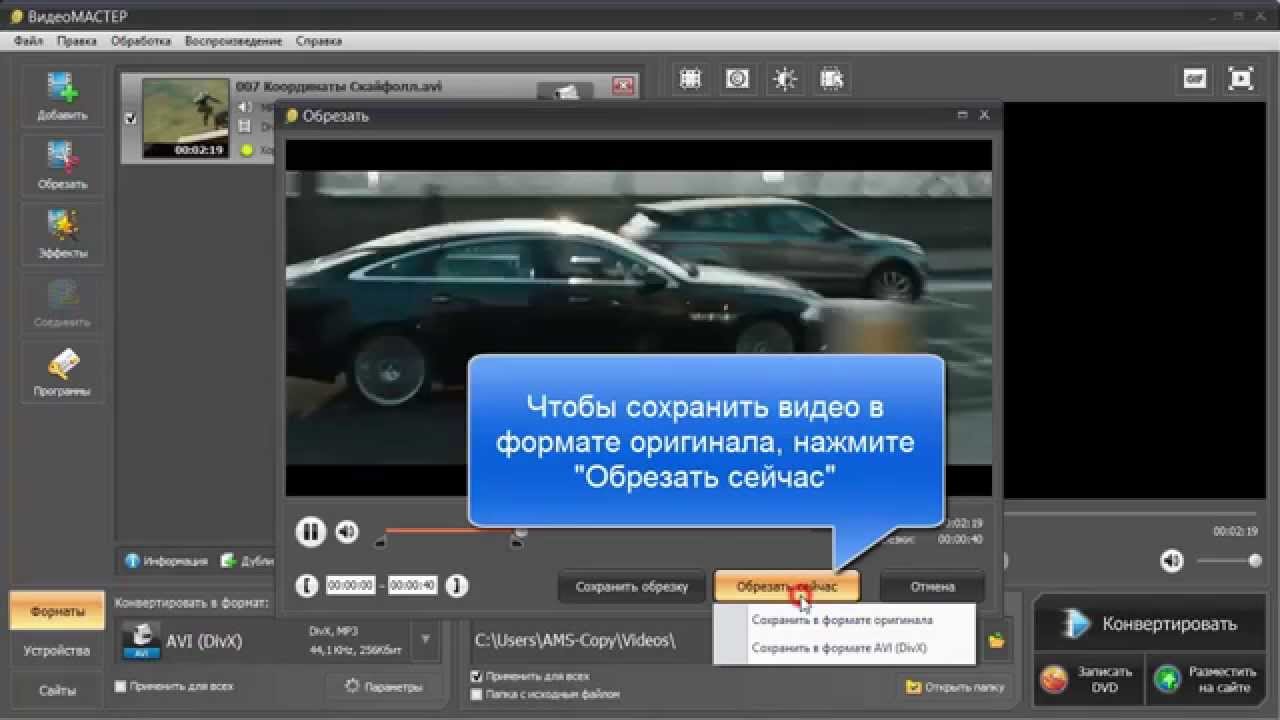Click the output path C:\Users\AMS-Copy\Videos\ field
This screenshot has height=720, width=1280.
[x=725, y=641]
